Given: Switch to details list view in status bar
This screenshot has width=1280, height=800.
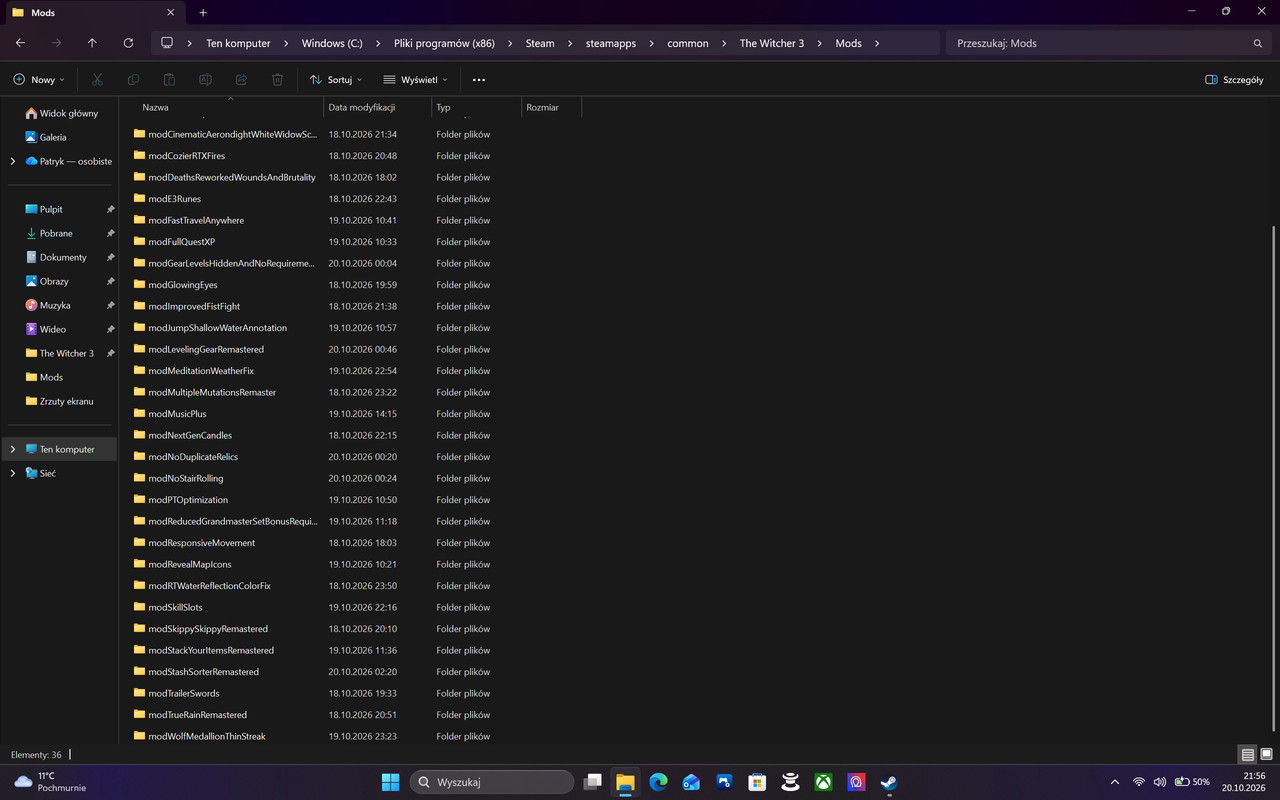Looking at the screenshot, I should 1247,754.
